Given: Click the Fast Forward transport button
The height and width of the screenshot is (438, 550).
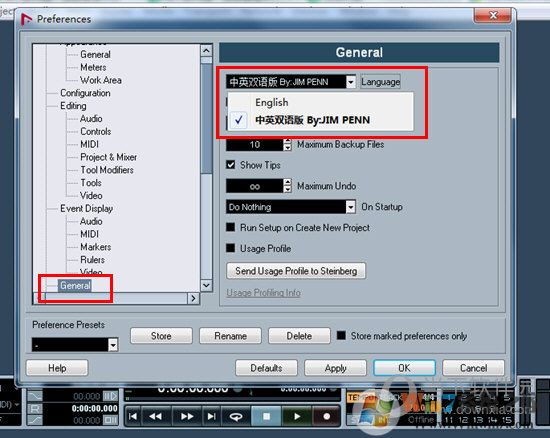Looking at the screenshot, I should pos(187,416).
